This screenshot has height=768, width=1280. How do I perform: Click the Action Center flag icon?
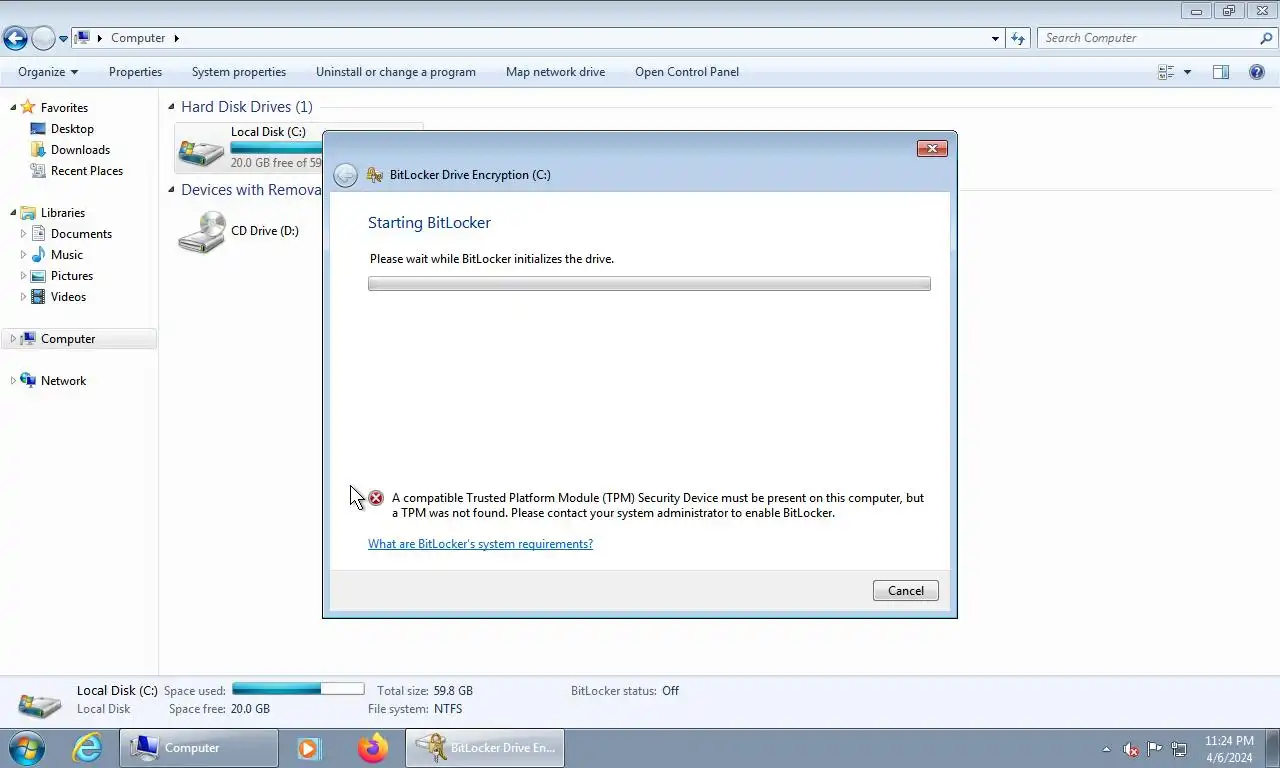click(1155, 748)
